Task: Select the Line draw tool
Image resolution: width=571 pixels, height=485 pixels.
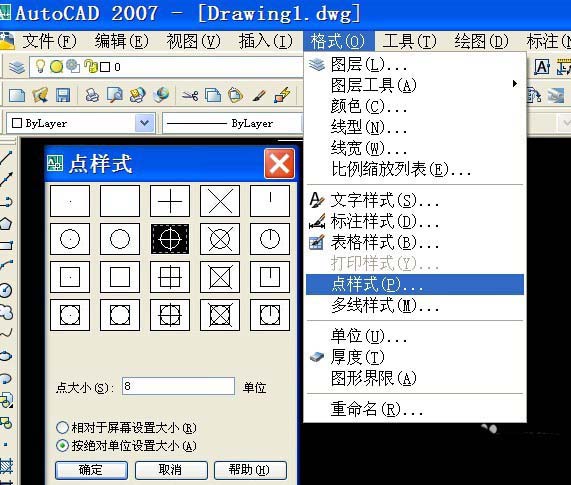Action: click(6, 157)
